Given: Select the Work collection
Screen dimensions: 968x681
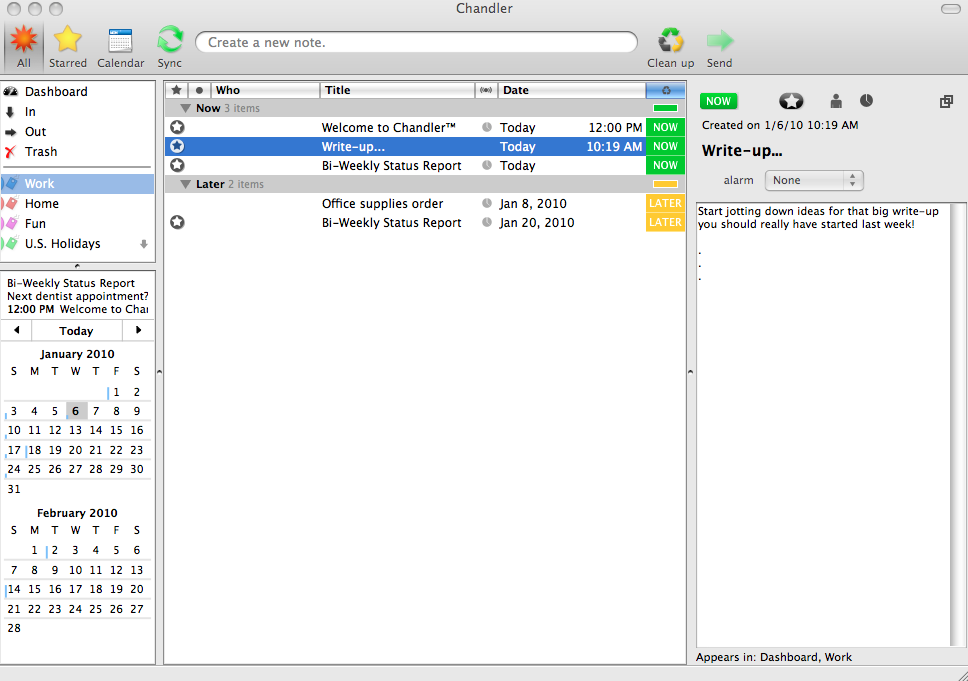Looking at the screenshot, I should click(78, 184).
